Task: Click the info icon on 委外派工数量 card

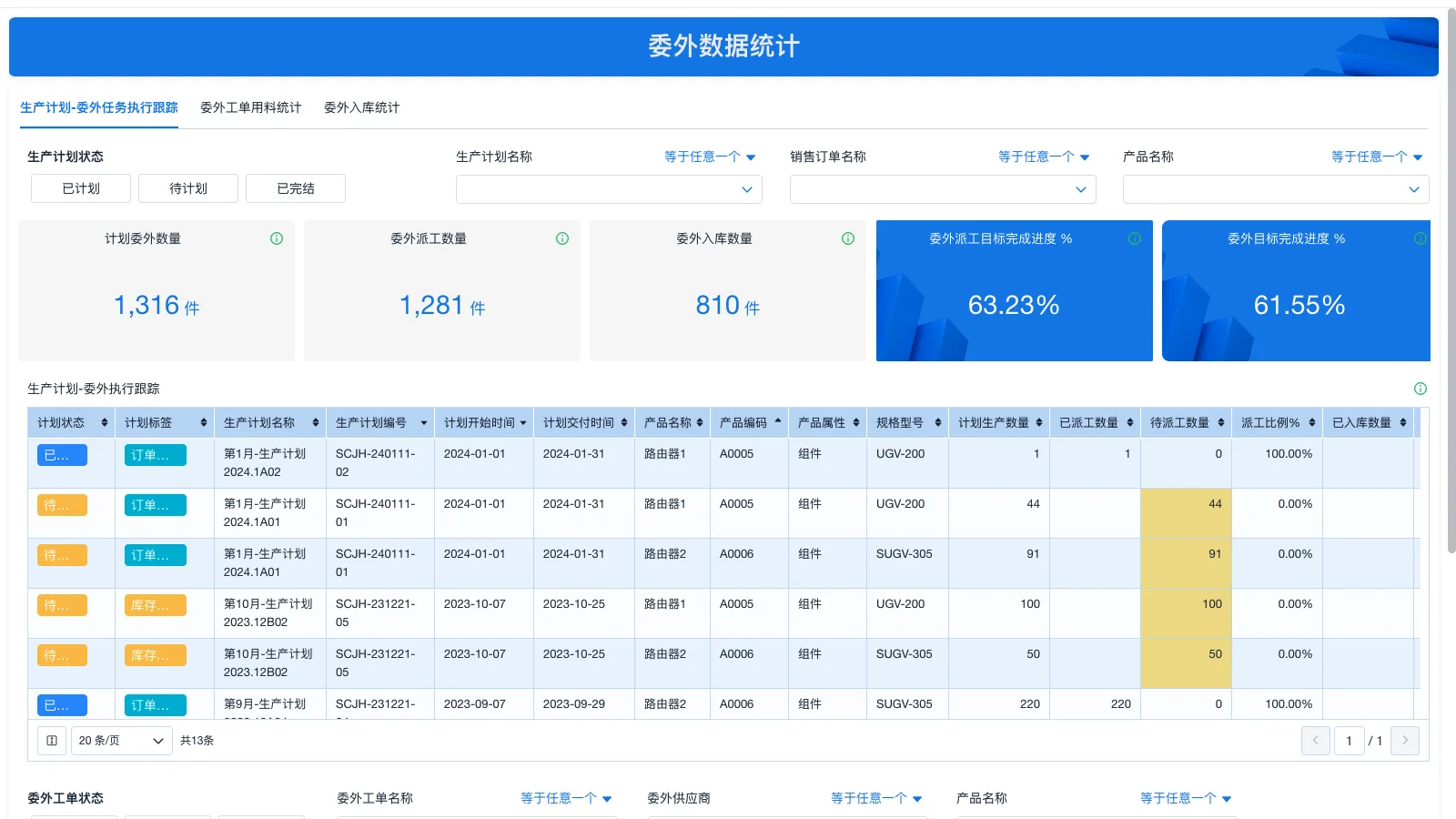Action: [561, 238]
